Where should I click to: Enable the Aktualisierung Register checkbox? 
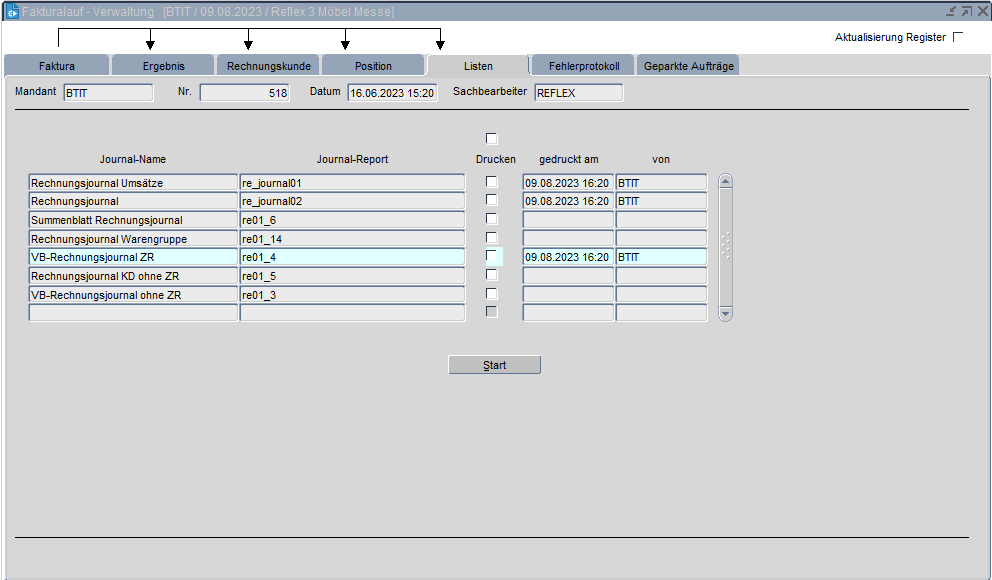pos(958,37)
